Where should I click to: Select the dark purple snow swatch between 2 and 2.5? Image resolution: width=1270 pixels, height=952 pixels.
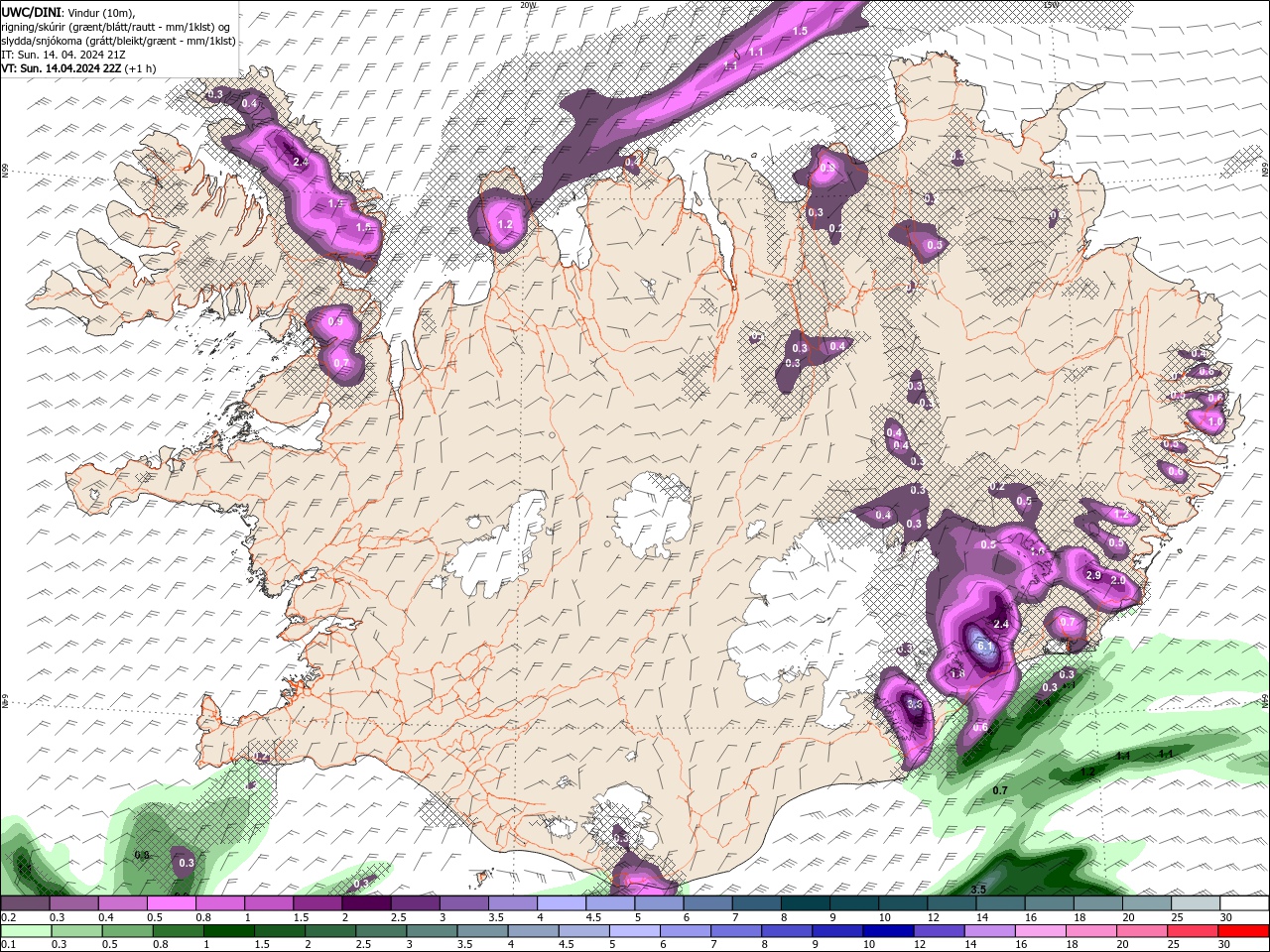(x=366, y=903)
